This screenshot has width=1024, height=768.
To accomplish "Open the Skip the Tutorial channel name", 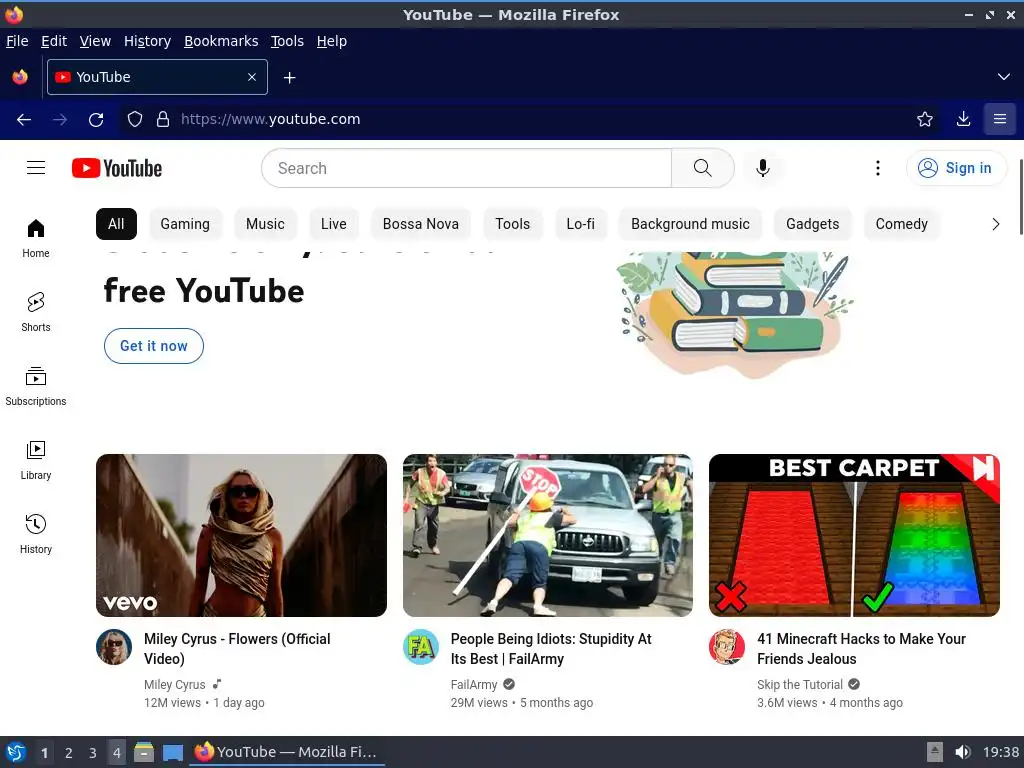I will tap(800, 684).
